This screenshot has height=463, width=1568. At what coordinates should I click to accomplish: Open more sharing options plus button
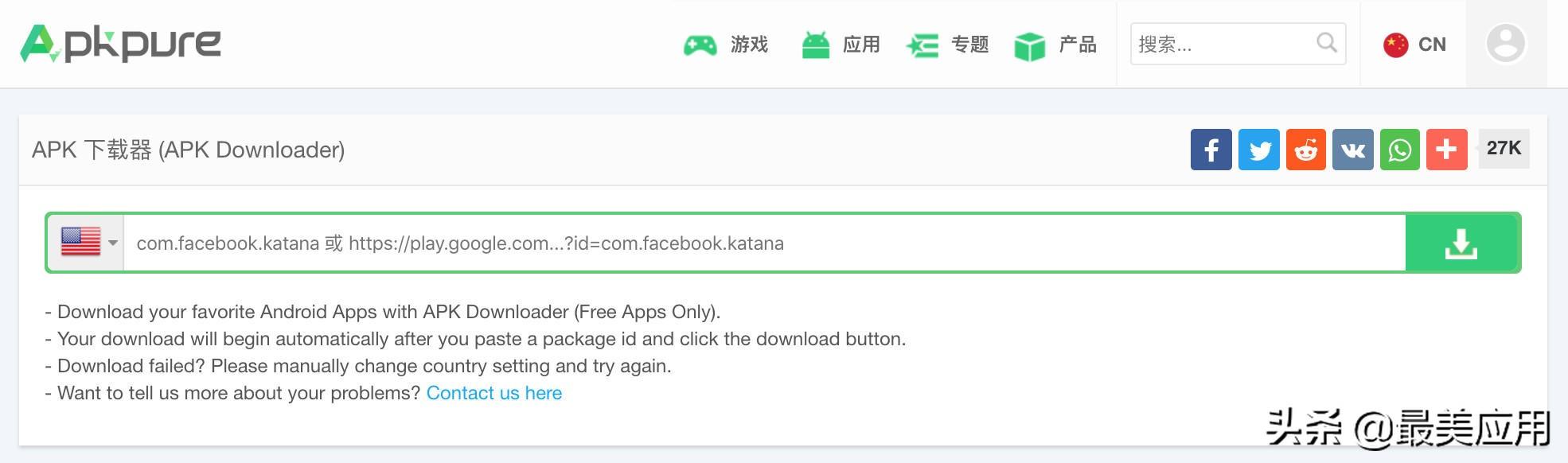1446,150
